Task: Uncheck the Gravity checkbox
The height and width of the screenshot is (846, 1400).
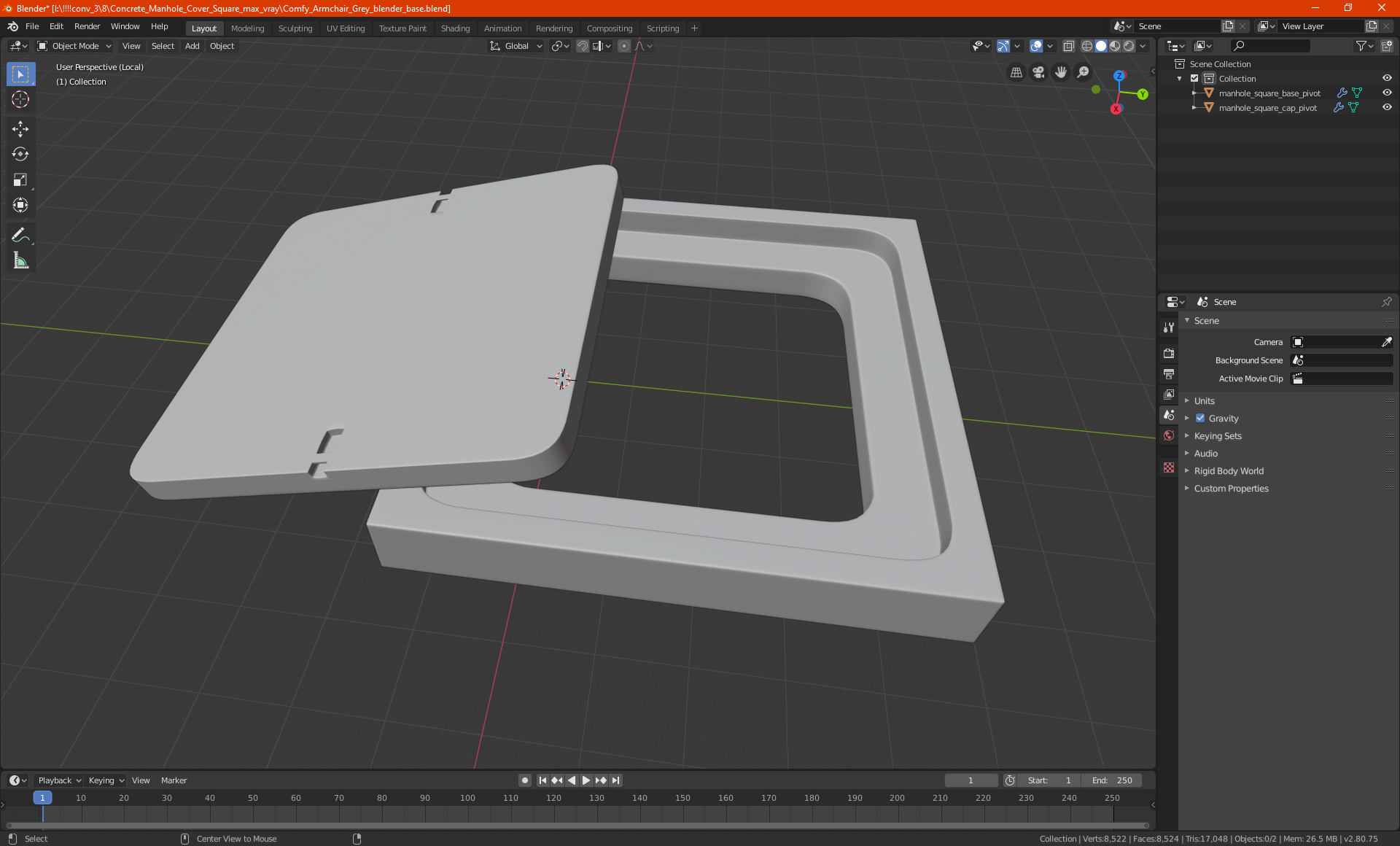Action: coord(1200,419)
